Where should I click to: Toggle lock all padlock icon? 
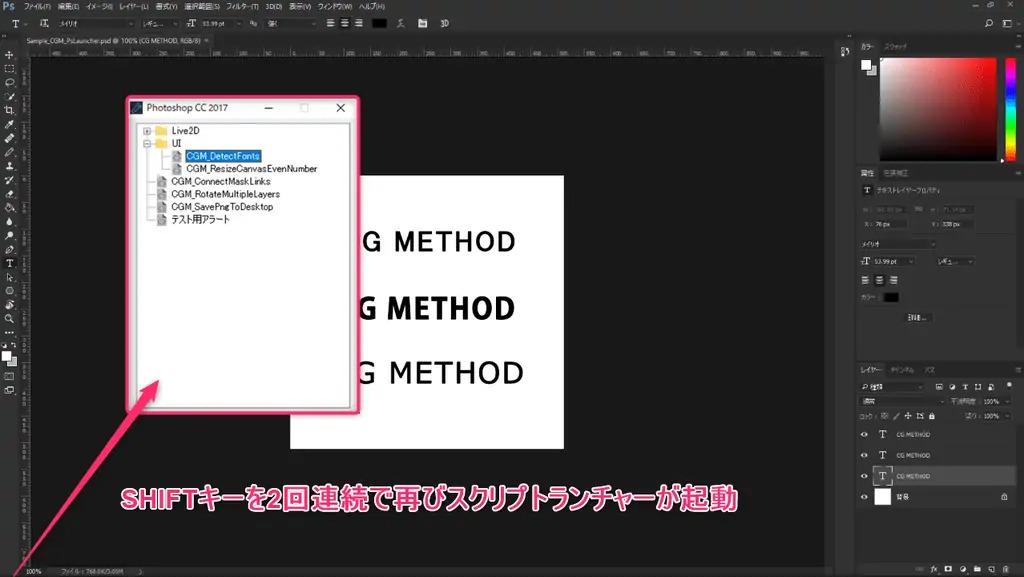coord(932,416)
